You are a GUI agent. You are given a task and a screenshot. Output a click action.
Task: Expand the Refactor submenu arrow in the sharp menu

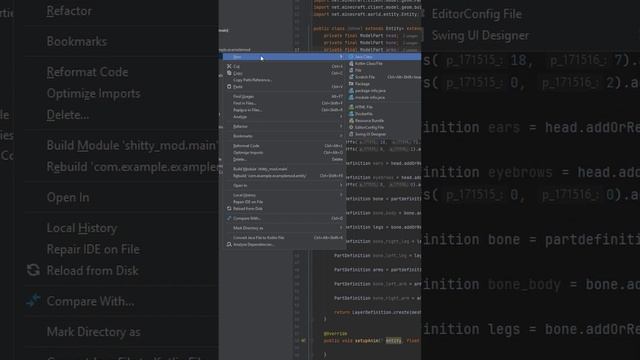click(x=341, y=127)
